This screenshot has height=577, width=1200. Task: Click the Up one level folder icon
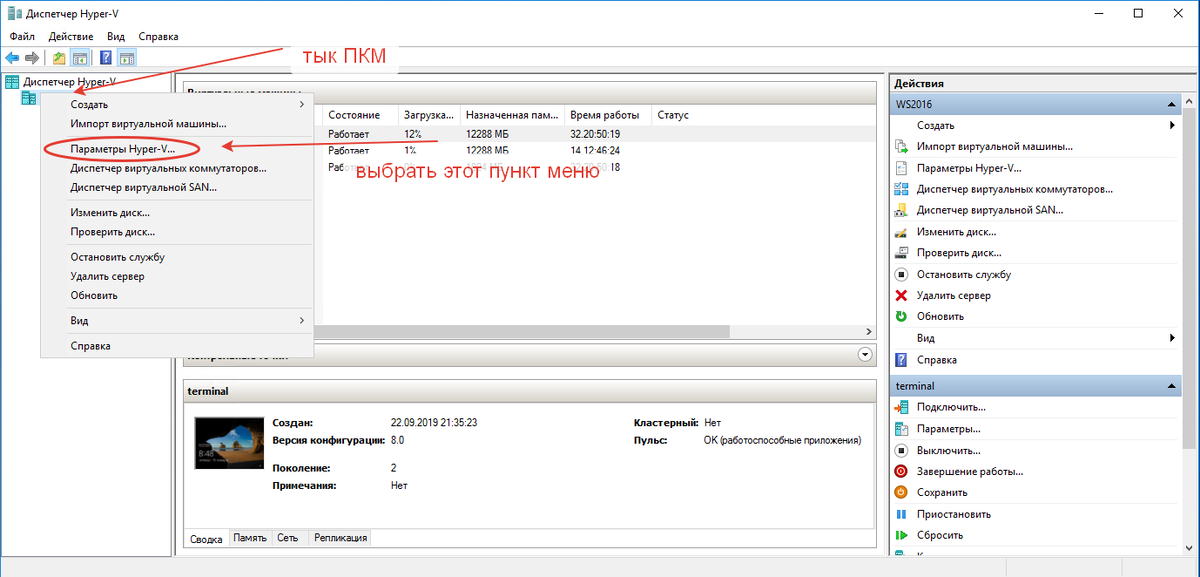tap(60, 58)
